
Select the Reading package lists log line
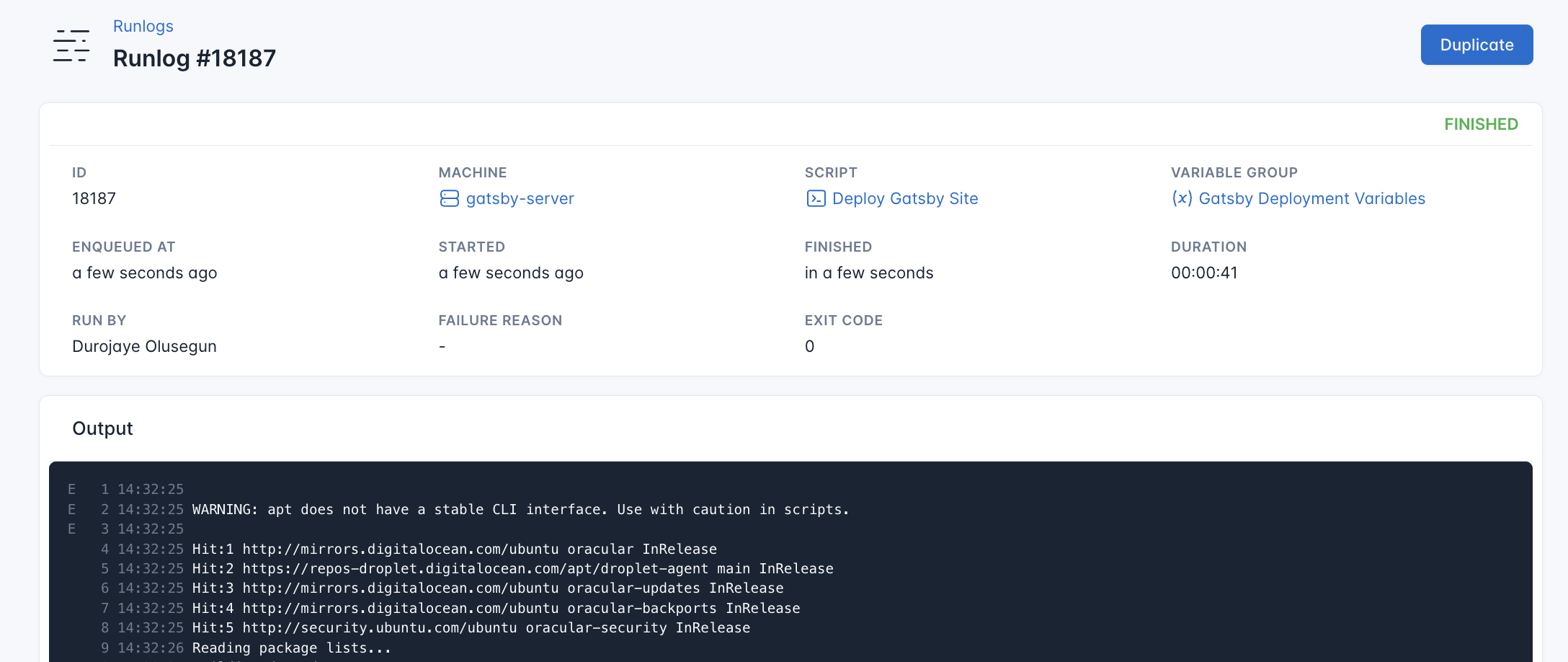click(x=290, y=648)
